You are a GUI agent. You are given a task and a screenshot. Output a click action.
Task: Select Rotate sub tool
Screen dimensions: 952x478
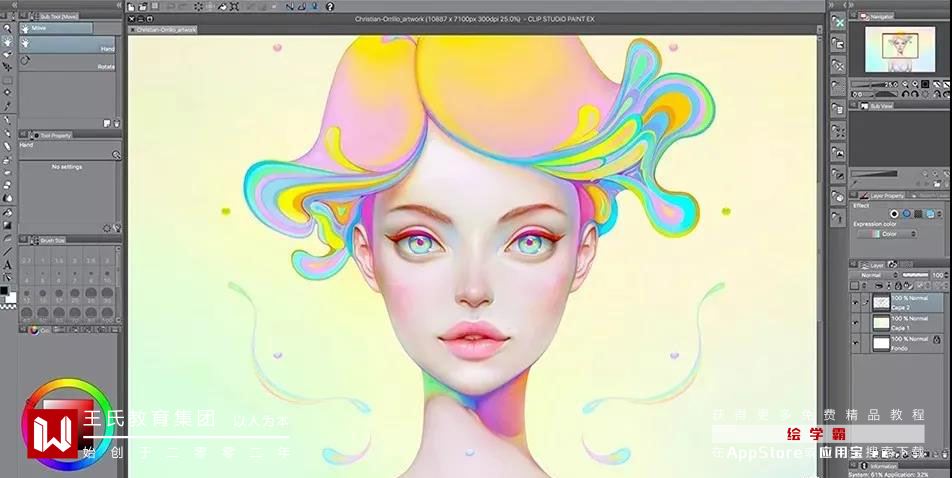click(x=68, y=63)
